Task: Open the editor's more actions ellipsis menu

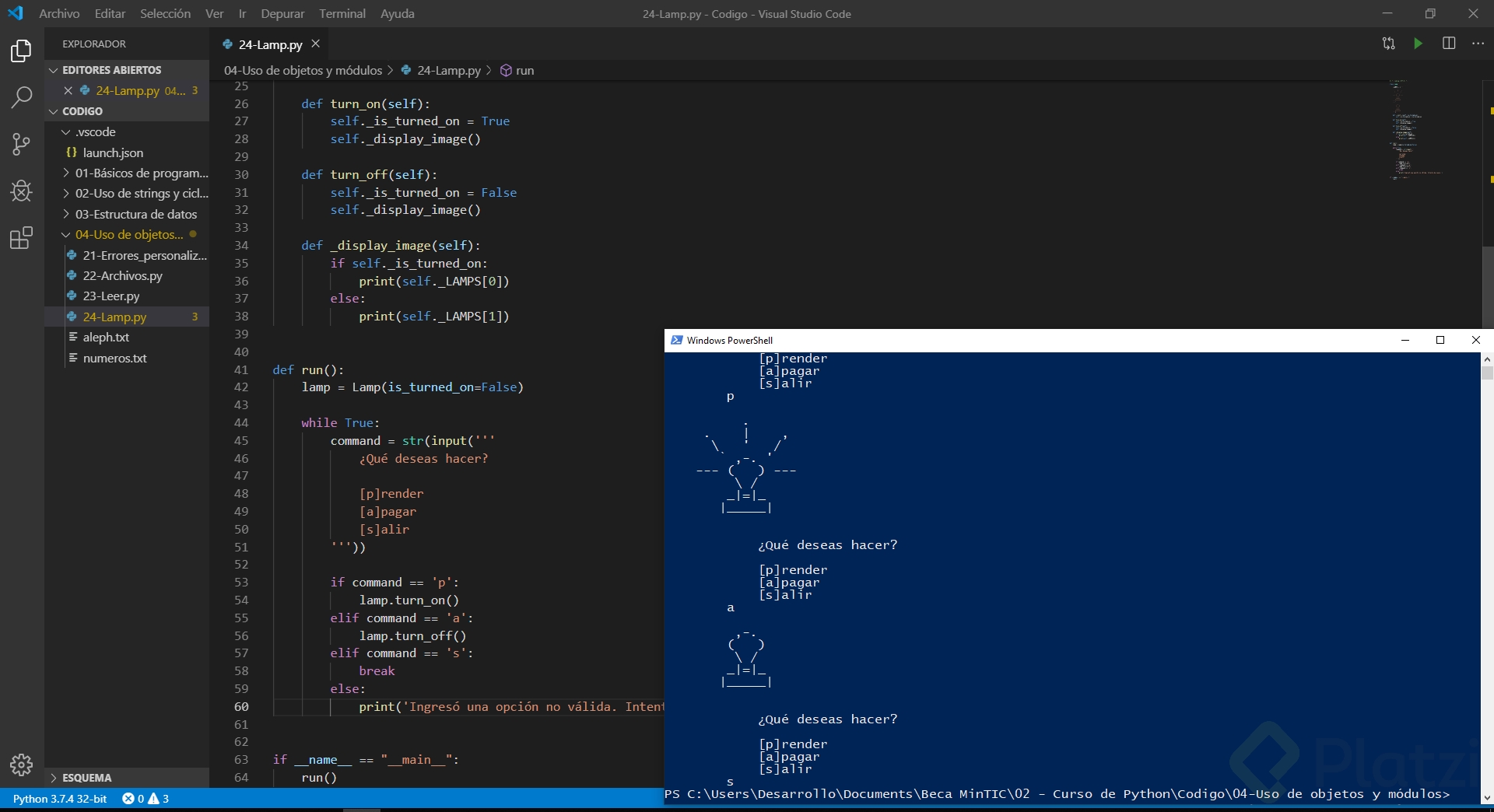Action: (x=1478, y=44)
